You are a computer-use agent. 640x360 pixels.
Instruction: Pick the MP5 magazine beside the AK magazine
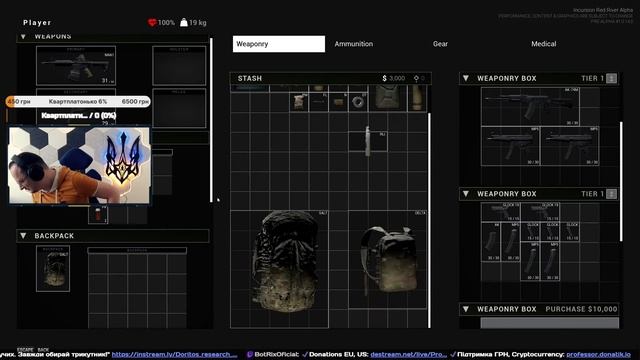[511, 242]
